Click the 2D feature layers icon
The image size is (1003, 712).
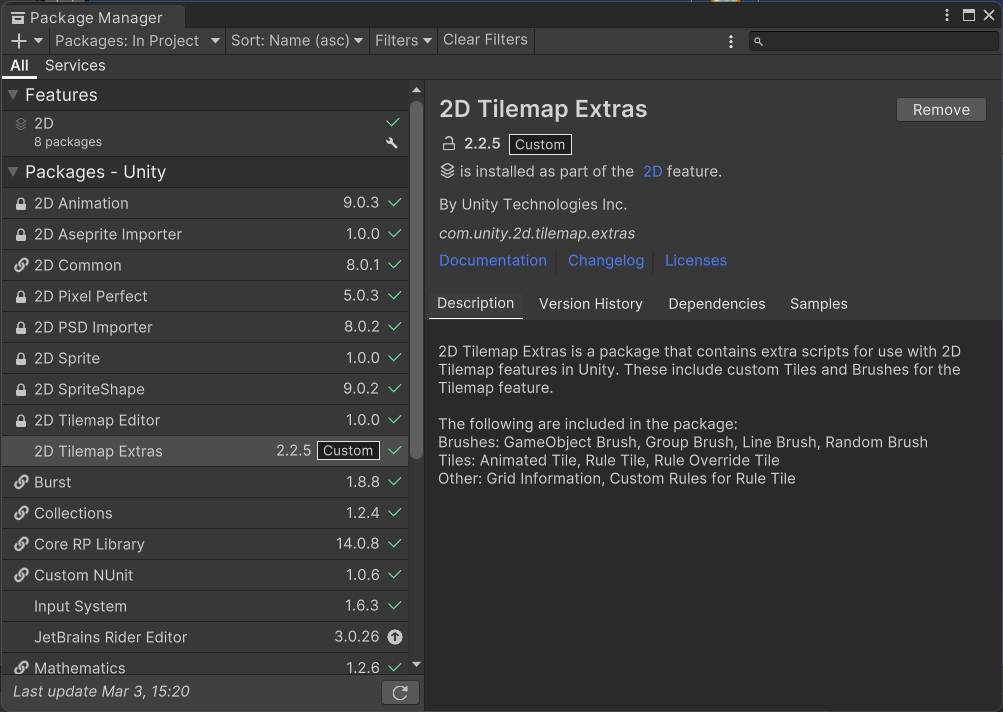coord(21,124)
